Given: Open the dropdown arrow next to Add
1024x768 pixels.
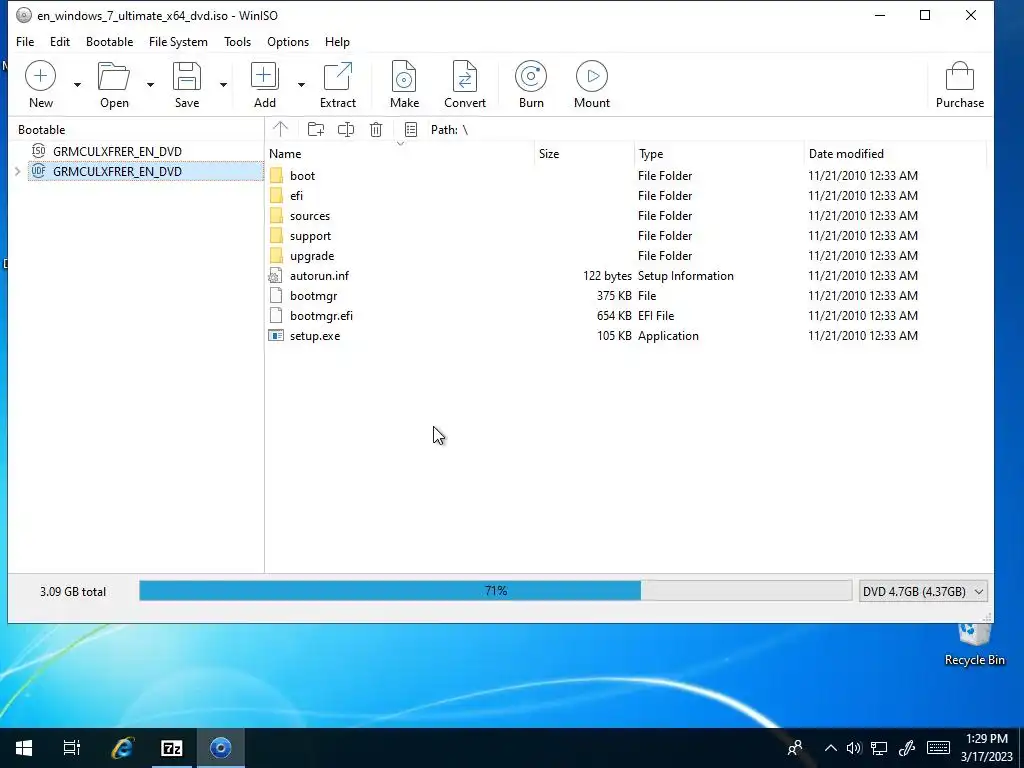Looking at the screenshot, I should coord(301,85).
